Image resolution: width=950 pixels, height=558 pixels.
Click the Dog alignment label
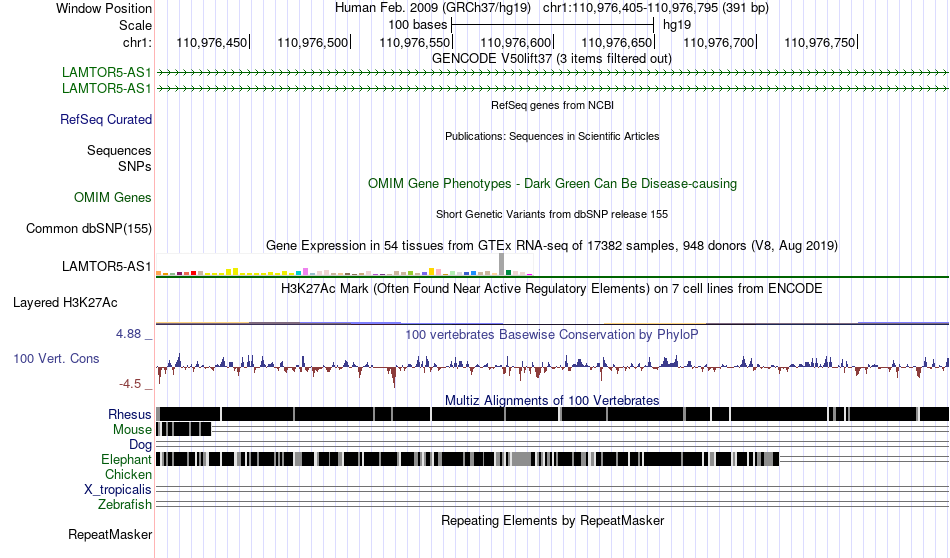point(141,445)
